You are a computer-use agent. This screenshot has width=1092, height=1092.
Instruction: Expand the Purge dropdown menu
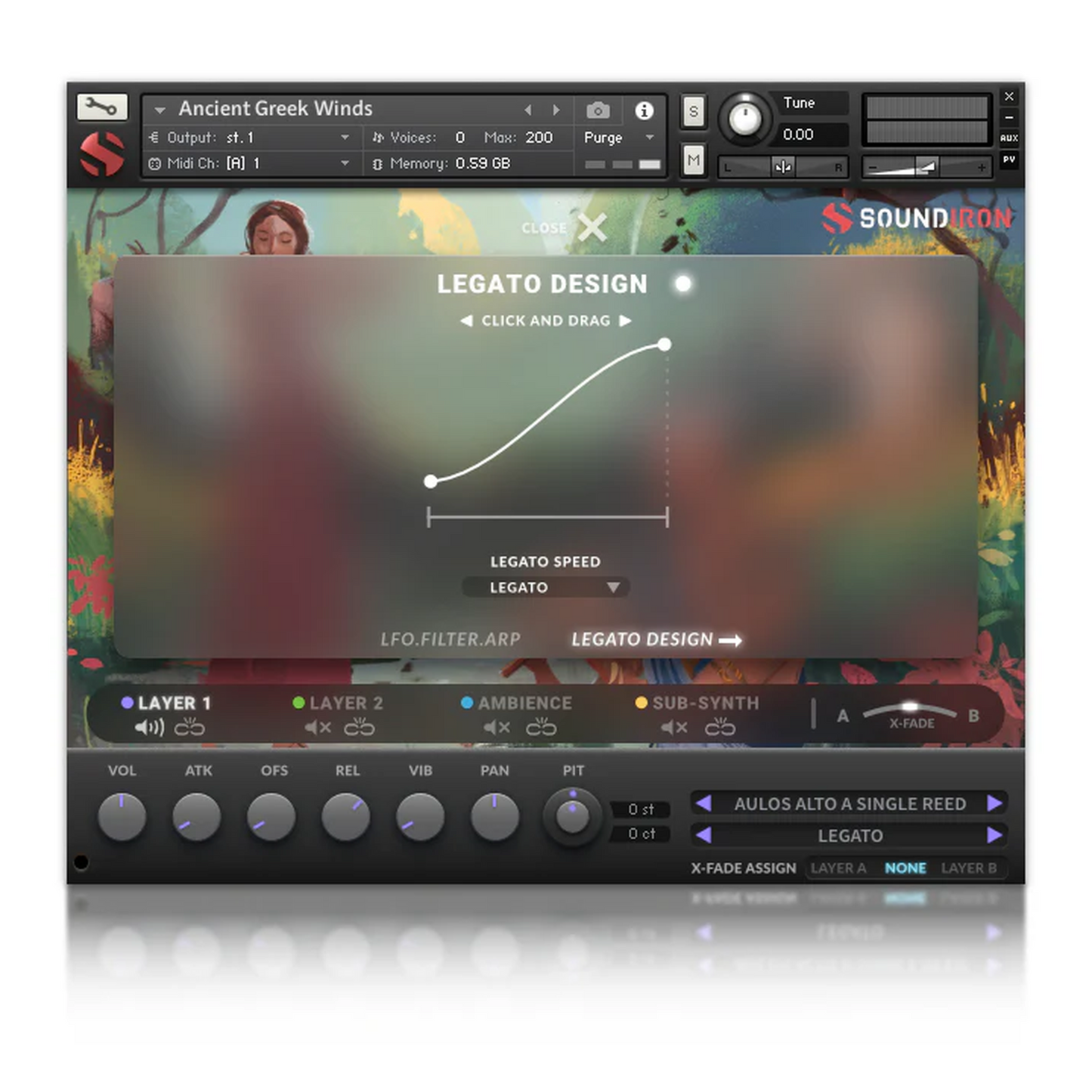tap(649, 138)
